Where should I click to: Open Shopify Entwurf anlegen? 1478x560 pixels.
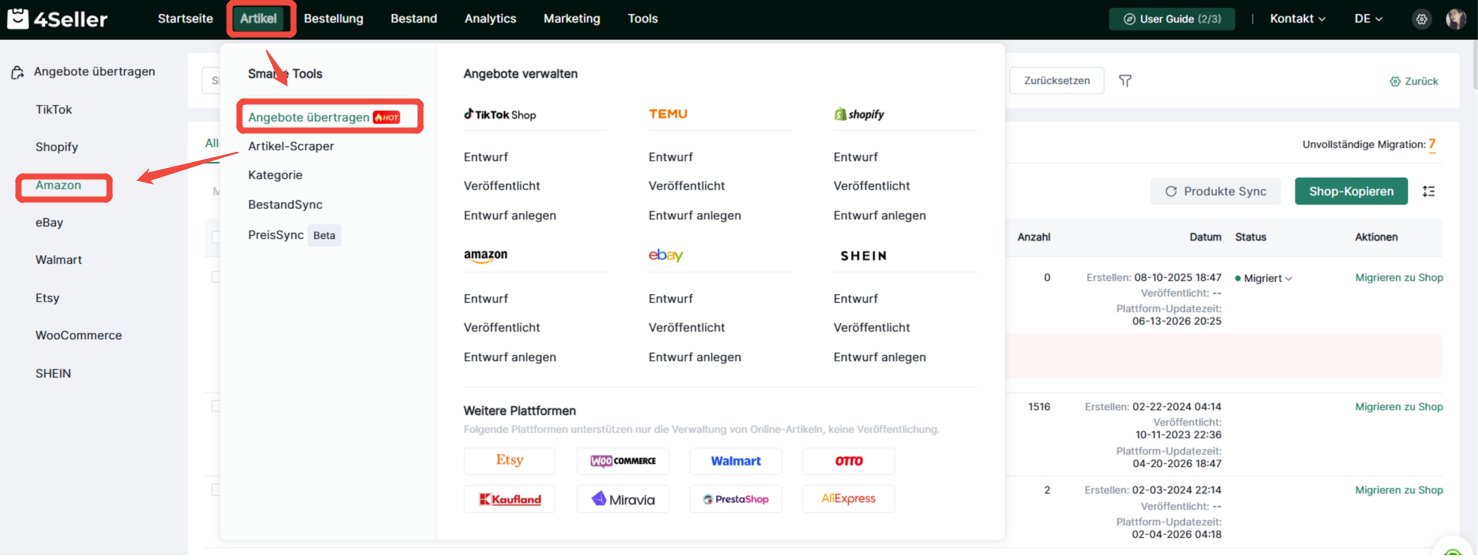tap(880, 215)
